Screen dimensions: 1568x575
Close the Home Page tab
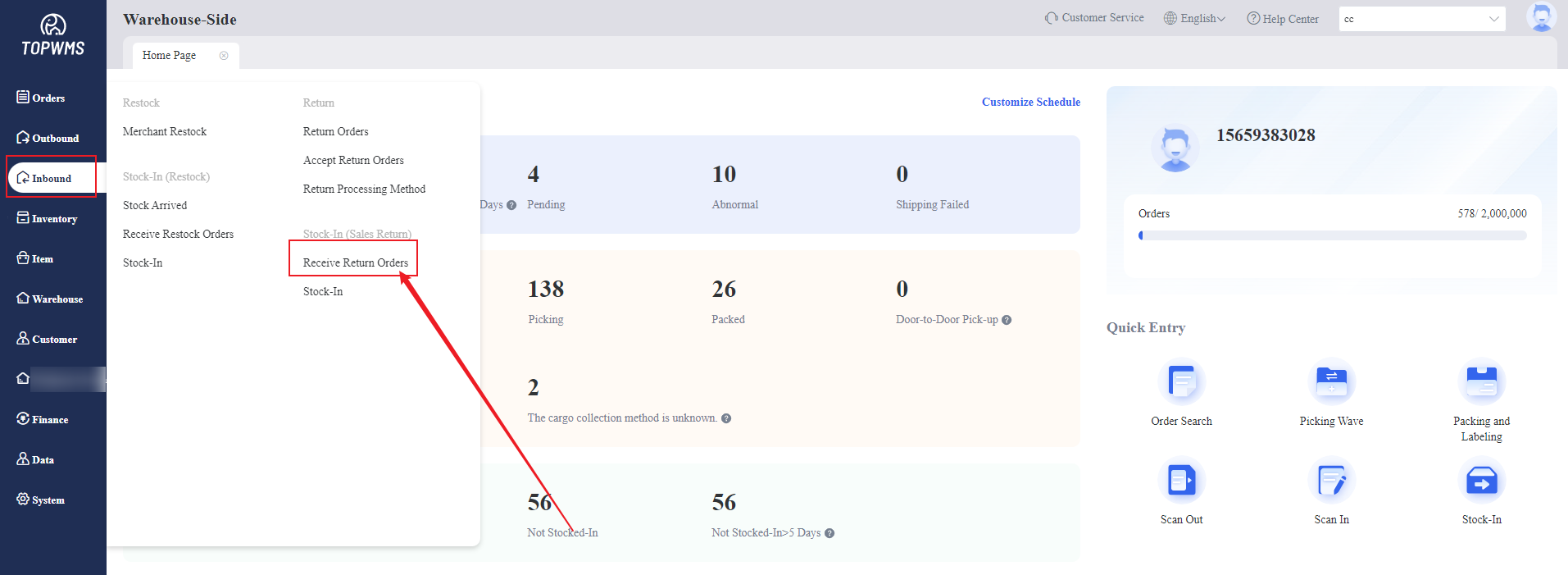224,56
